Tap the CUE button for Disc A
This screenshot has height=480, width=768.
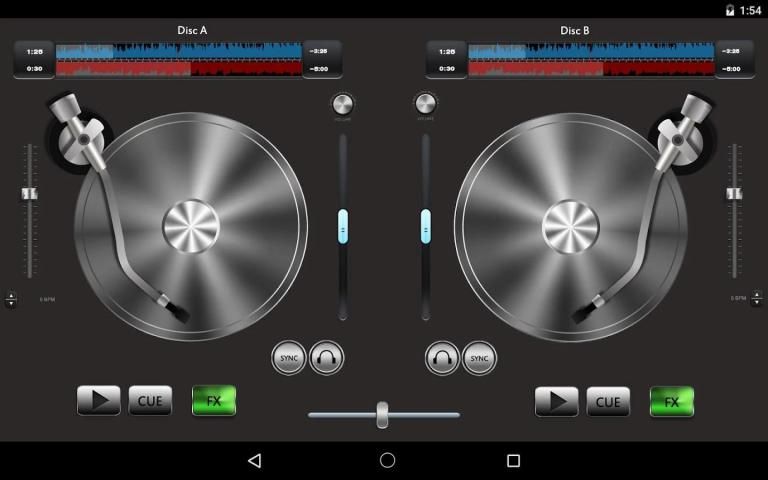[150, 401]
